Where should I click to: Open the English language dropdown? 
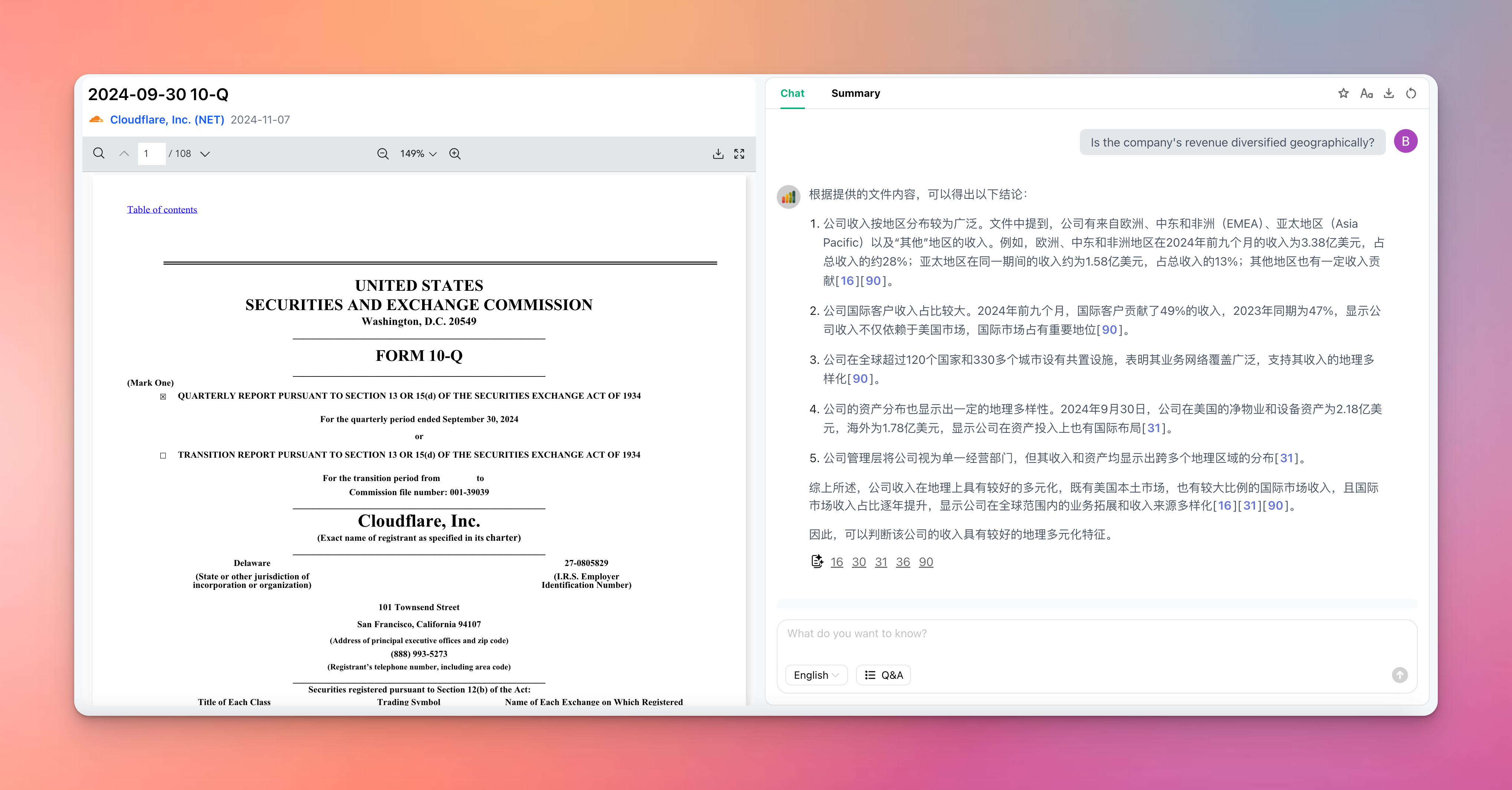(x=816, y=675)
